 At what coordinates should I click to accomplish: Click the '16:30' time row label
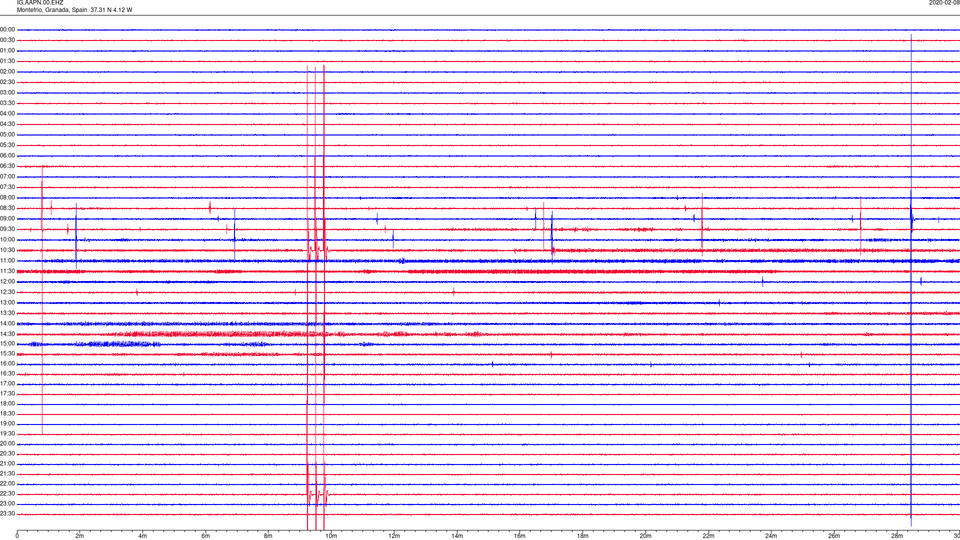coord(7,373)
